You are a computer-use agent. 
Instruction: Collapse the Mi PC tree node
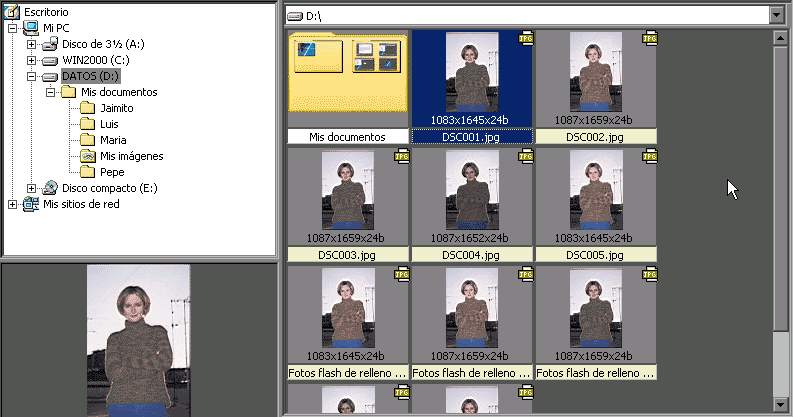13,28
